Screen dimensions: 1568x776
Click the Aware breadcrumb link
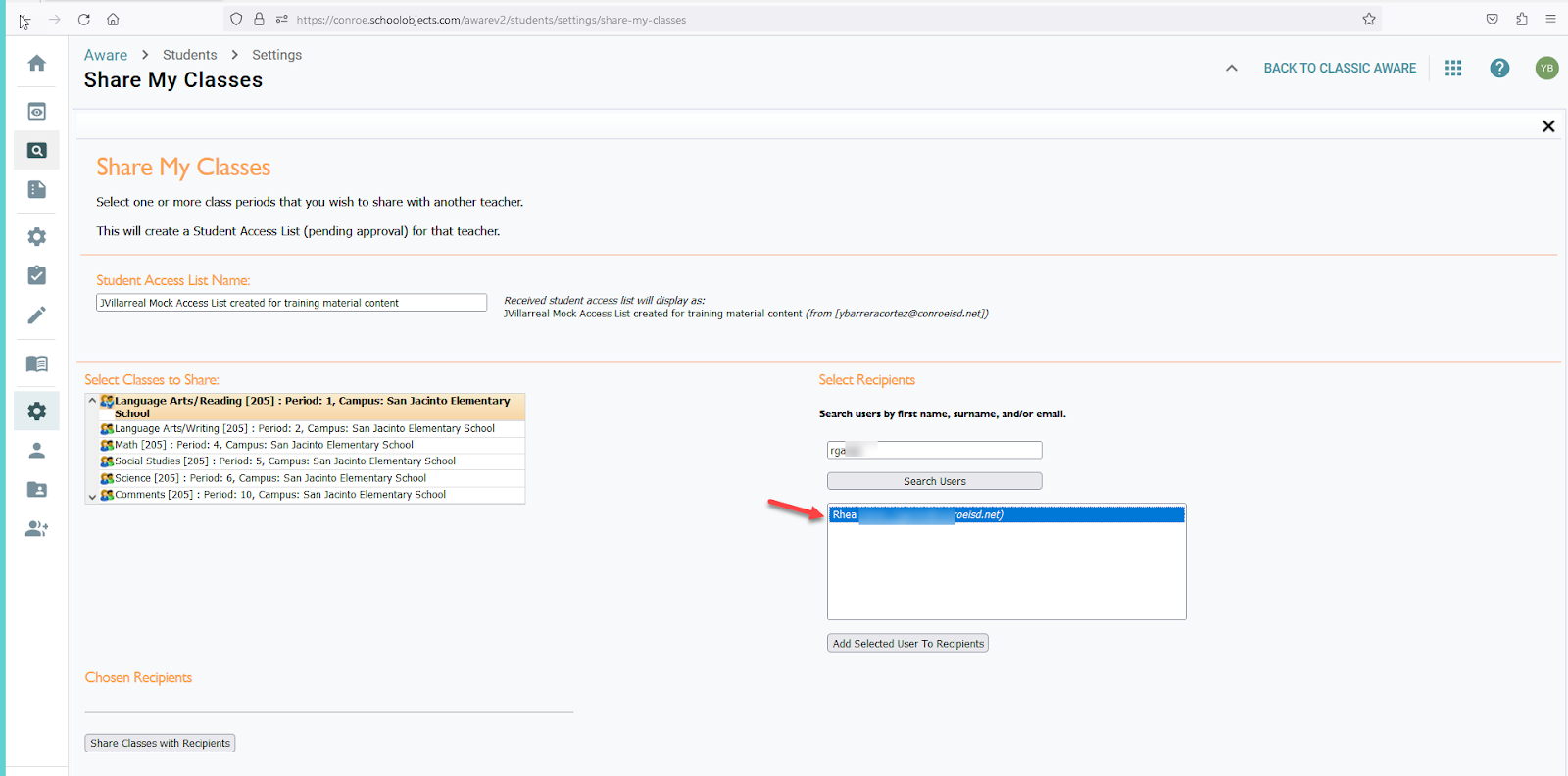[106, 55]
